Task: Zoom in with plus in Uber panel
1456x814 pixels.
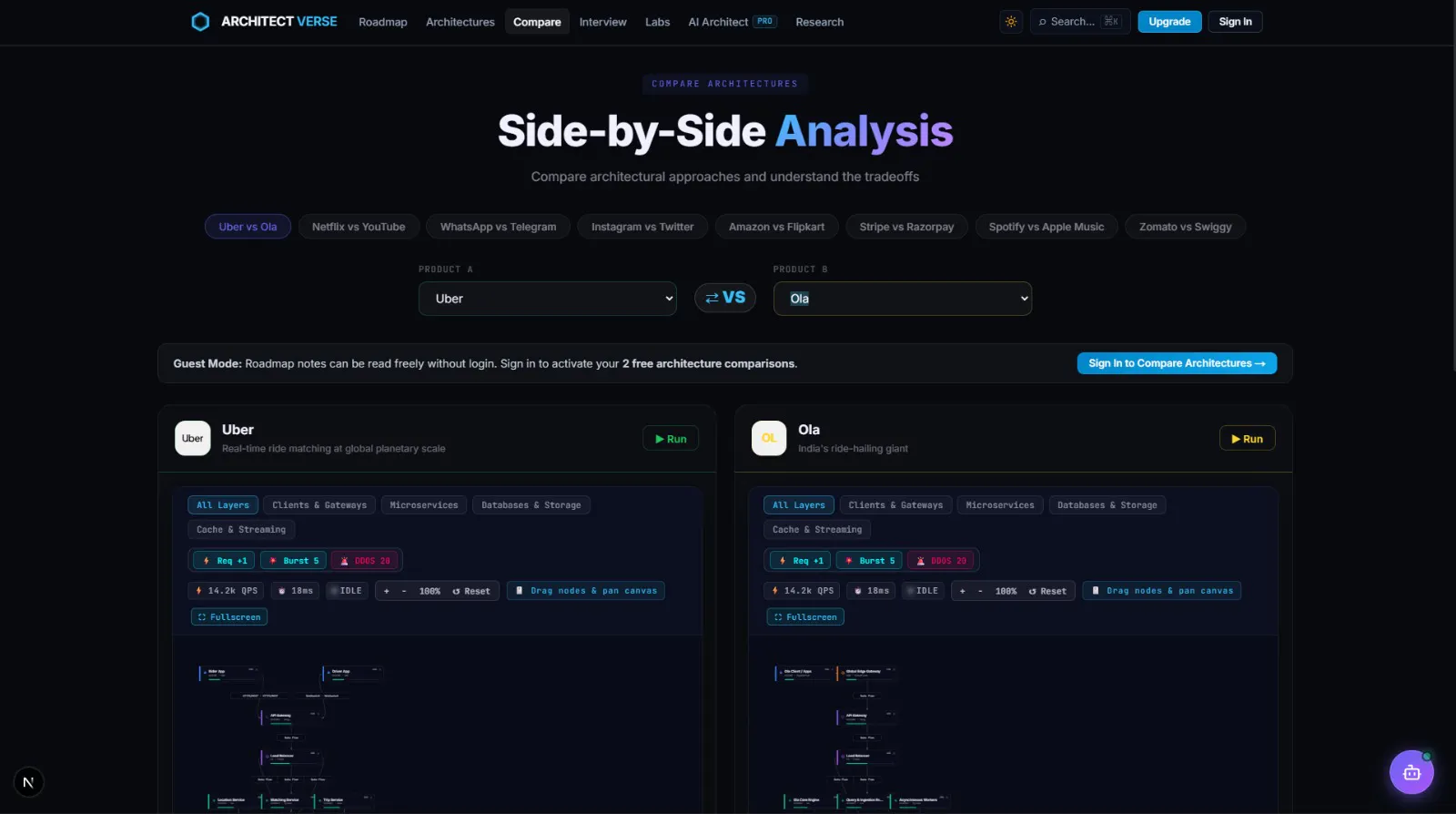Action: 387,591
